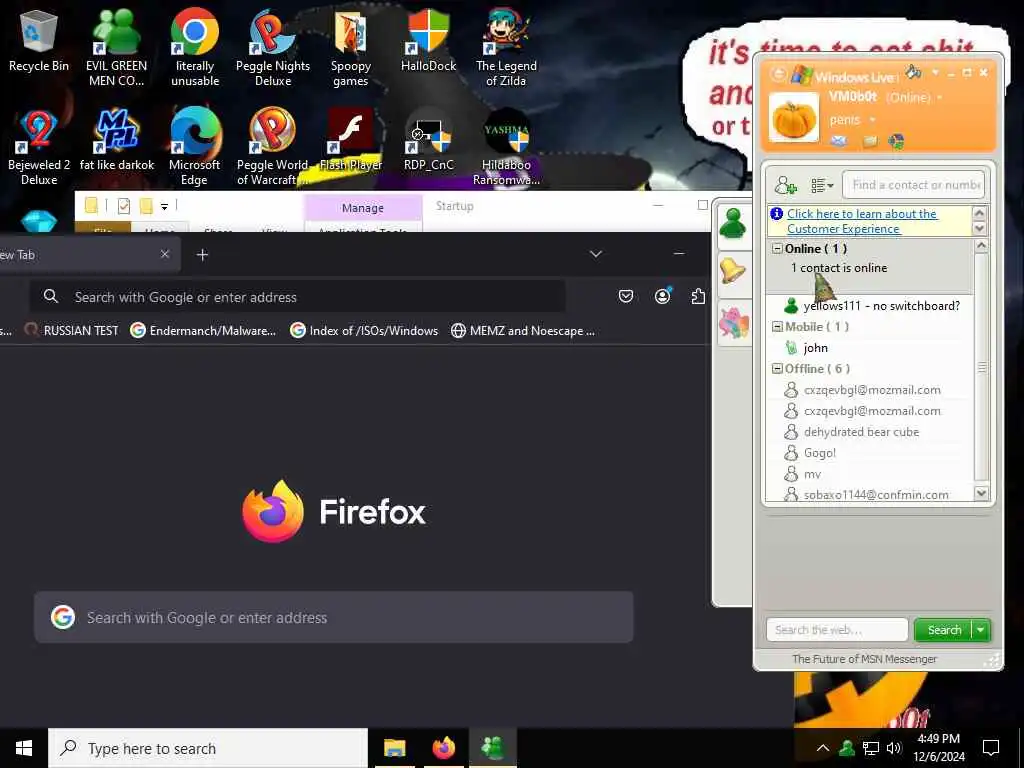Screen dimensions: 1024x768
Task: Open the Messenger show menu dropdown arrow
Action: pyautogui.click(x=935, y=72)
